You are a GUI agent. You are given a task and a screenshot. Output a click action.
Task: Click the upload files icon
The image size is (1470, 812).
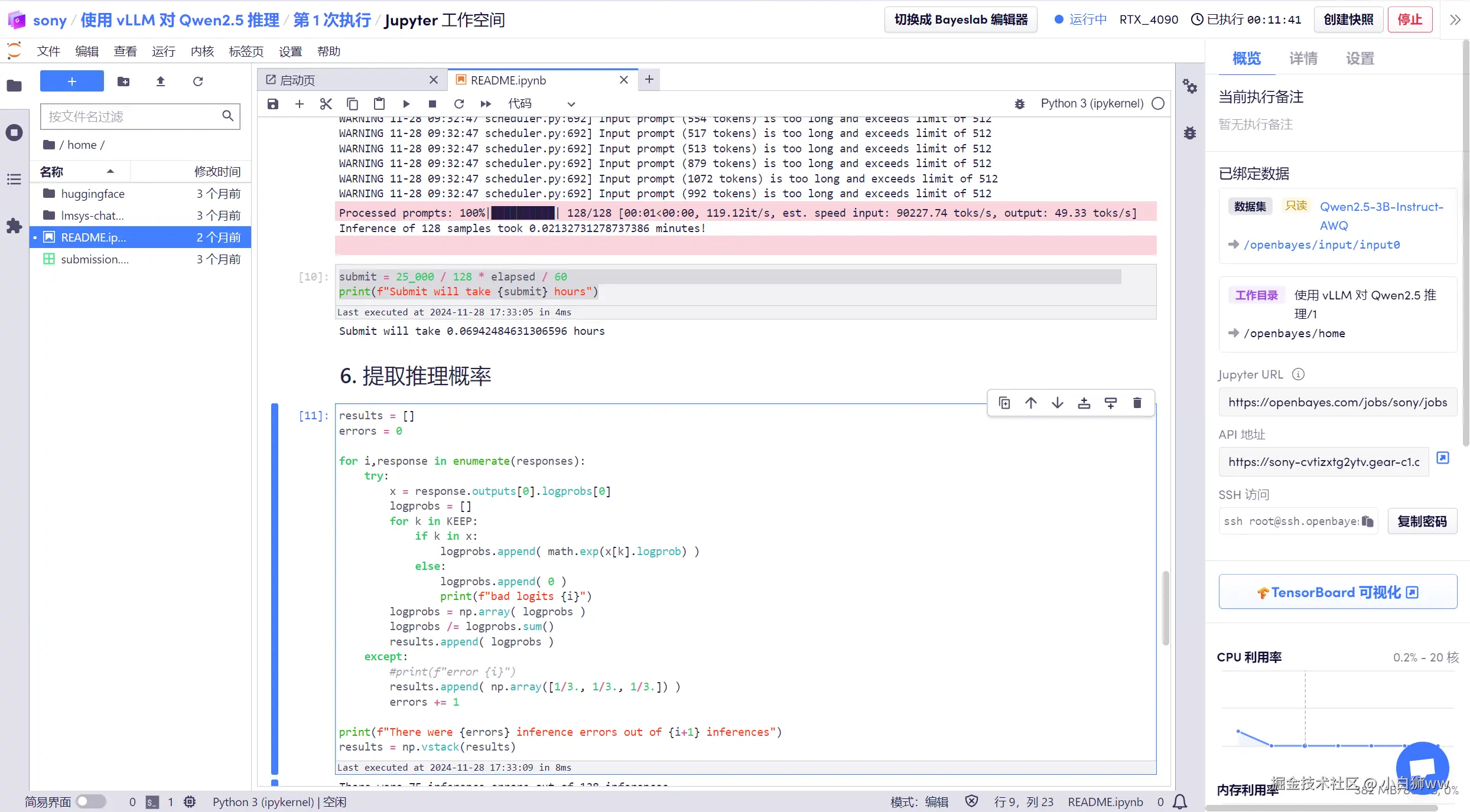(160, 81)
